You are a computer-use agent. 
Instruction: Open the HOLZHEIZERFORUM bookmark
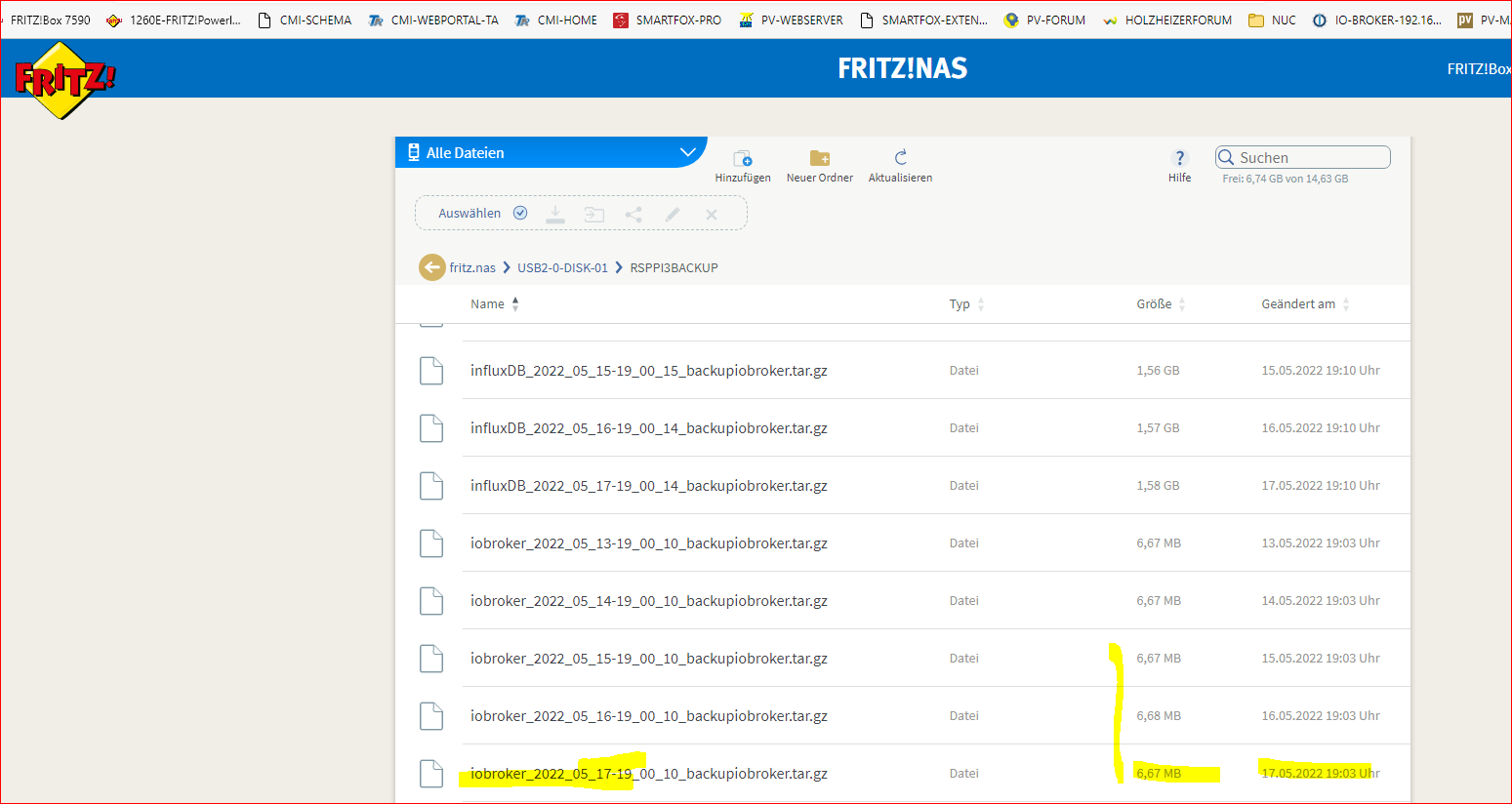1167,20
